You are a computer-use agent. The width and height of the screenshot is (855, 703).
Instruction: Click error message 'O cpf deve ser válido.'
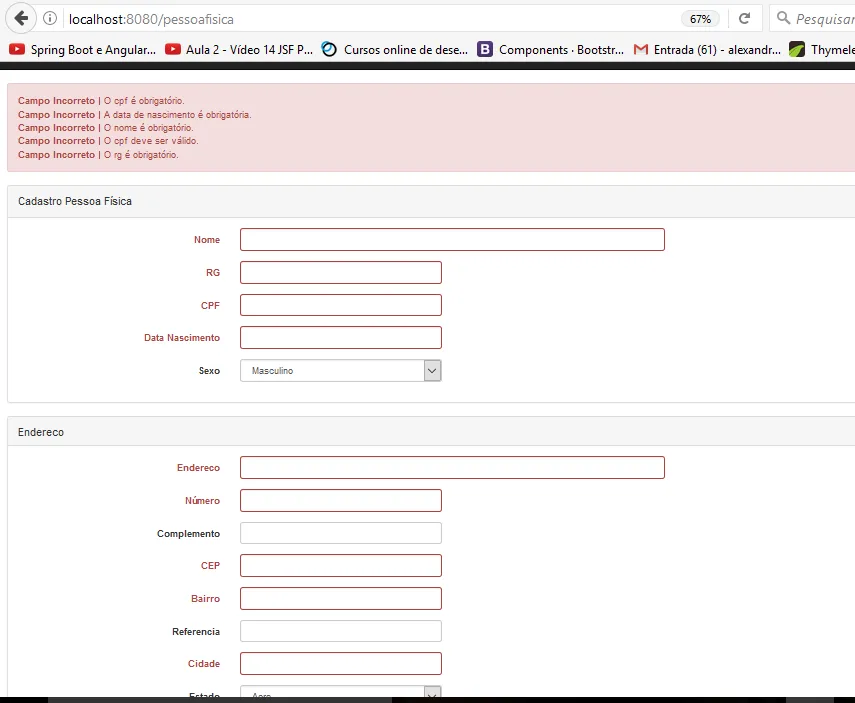coord(151,141)
